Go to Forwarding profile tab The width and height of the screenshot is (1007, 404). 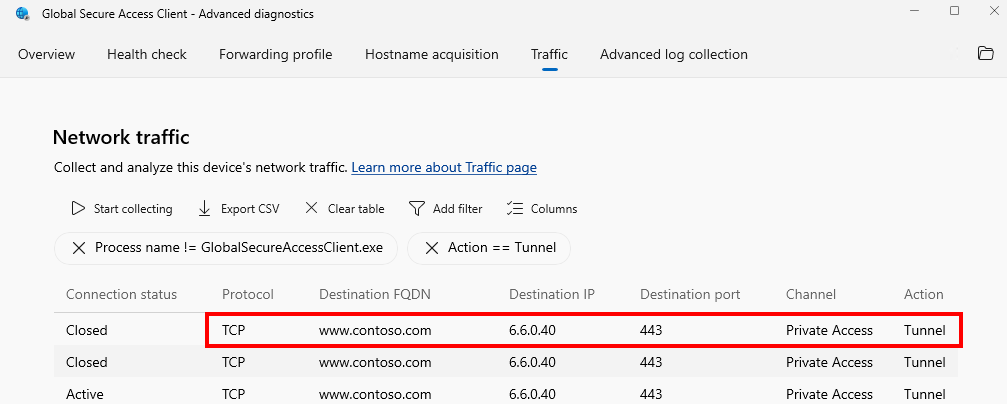click(276, 55)
